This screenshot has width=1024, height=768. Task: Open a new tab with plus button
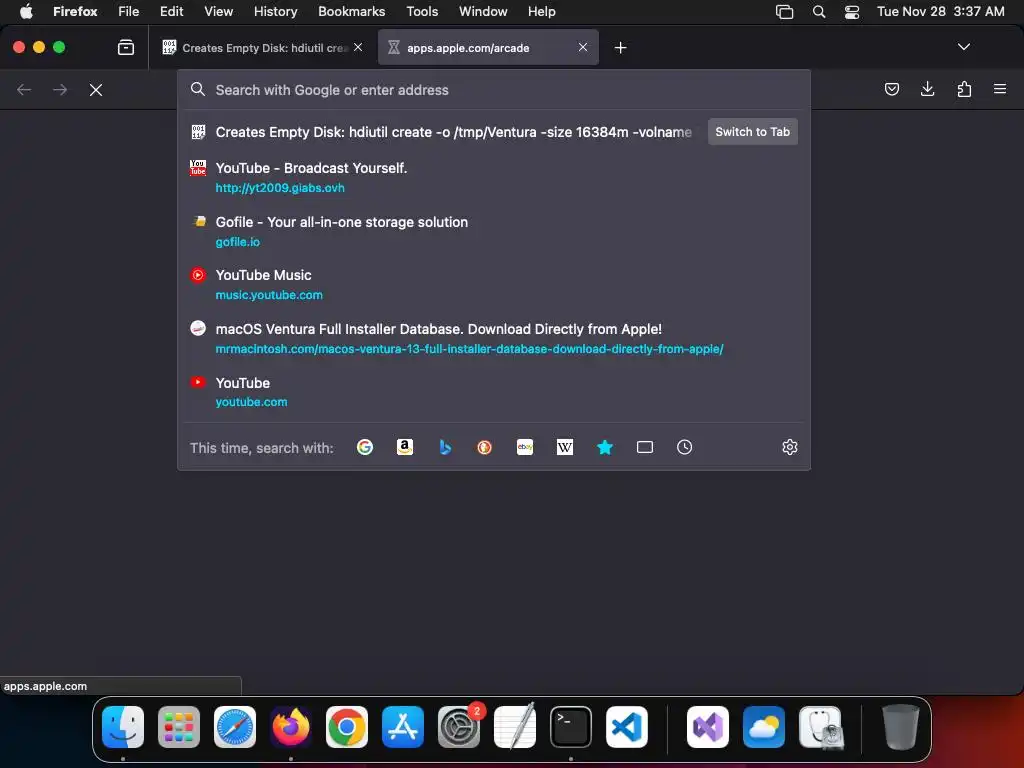click(x=620, y=48)
